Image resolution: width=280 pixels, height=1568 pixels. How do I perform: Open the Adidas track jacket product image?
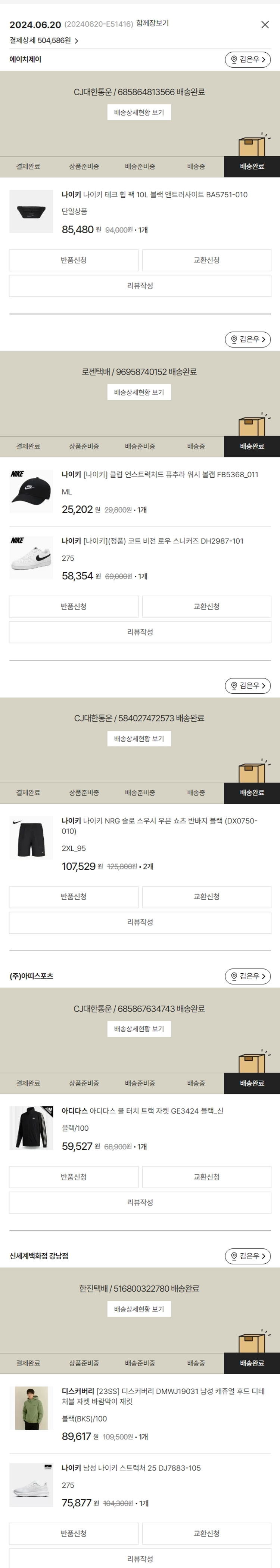(32, 1128)
